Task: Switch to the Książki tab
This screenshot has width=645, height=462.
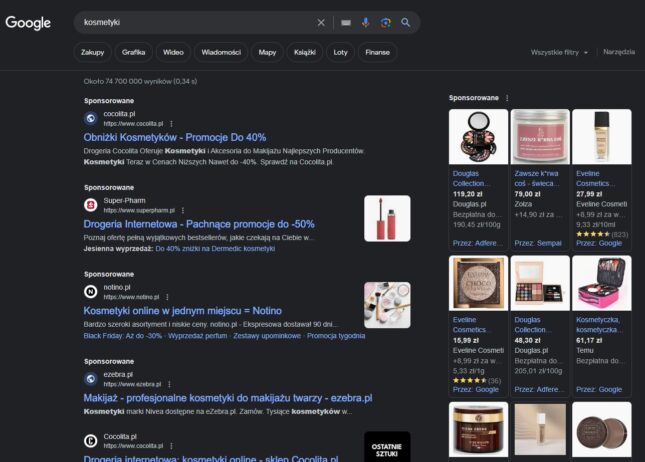Action: click(305, 52)
